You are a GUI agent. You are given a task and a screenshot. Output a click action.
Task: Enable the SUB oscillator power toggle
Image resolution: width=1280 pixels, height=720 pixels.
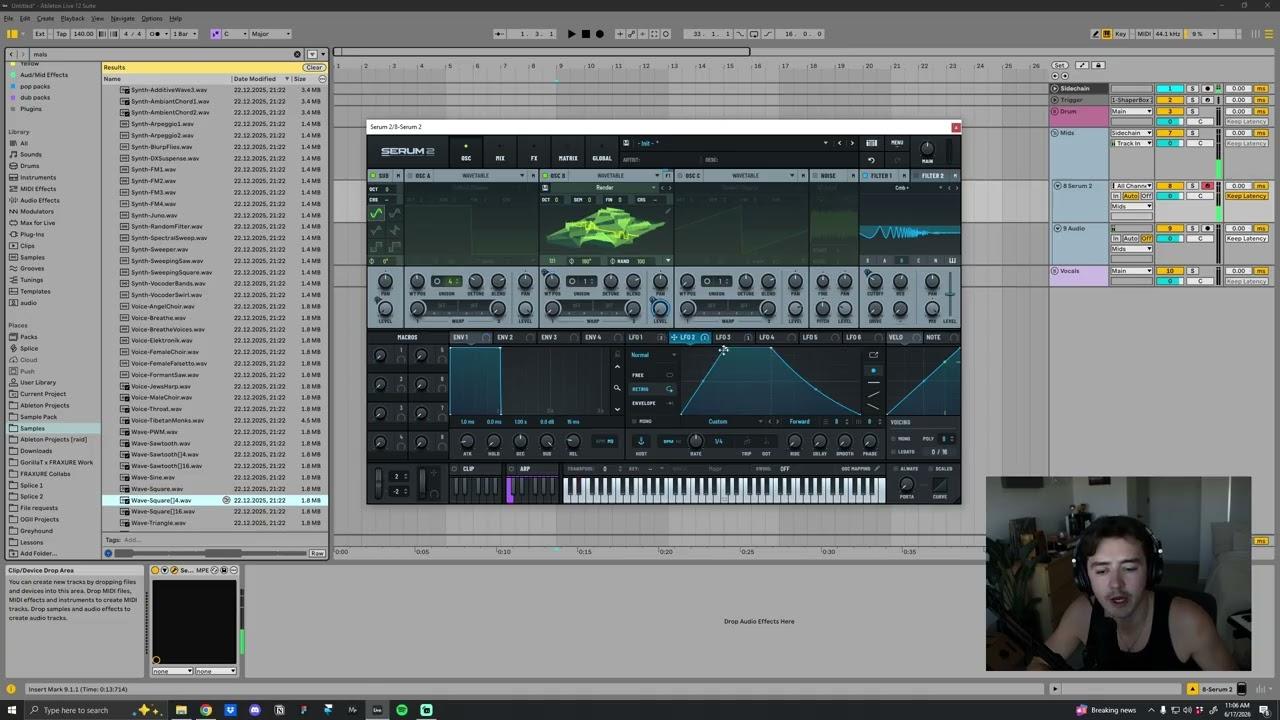(372, 176)
